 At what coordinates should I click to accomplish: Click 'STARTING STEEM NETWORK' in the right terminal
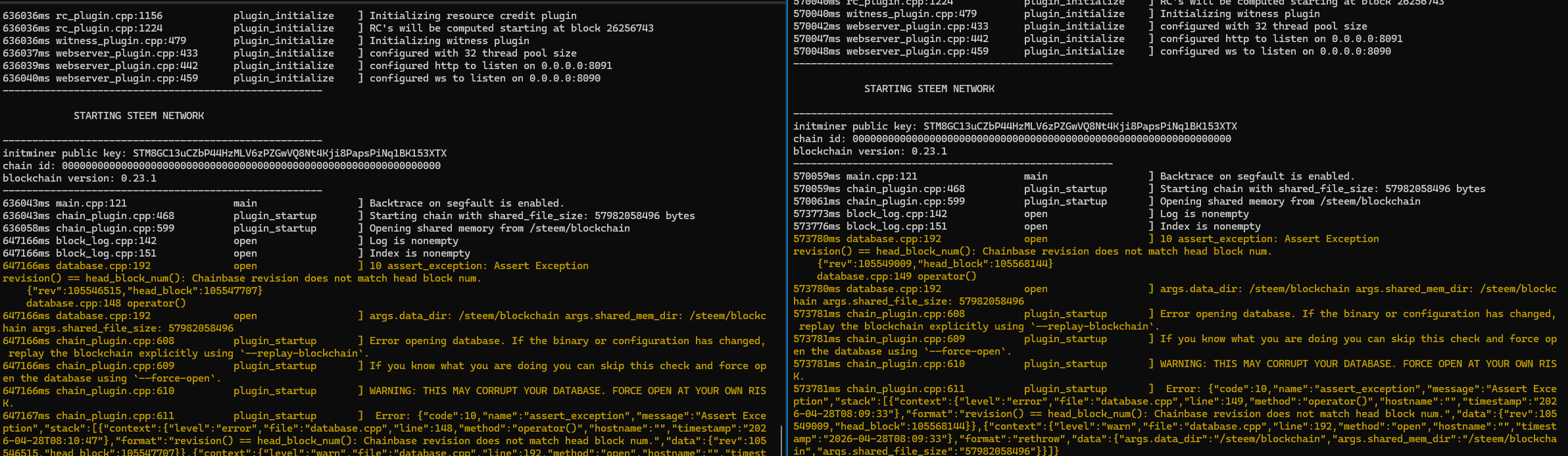point(929,89)
